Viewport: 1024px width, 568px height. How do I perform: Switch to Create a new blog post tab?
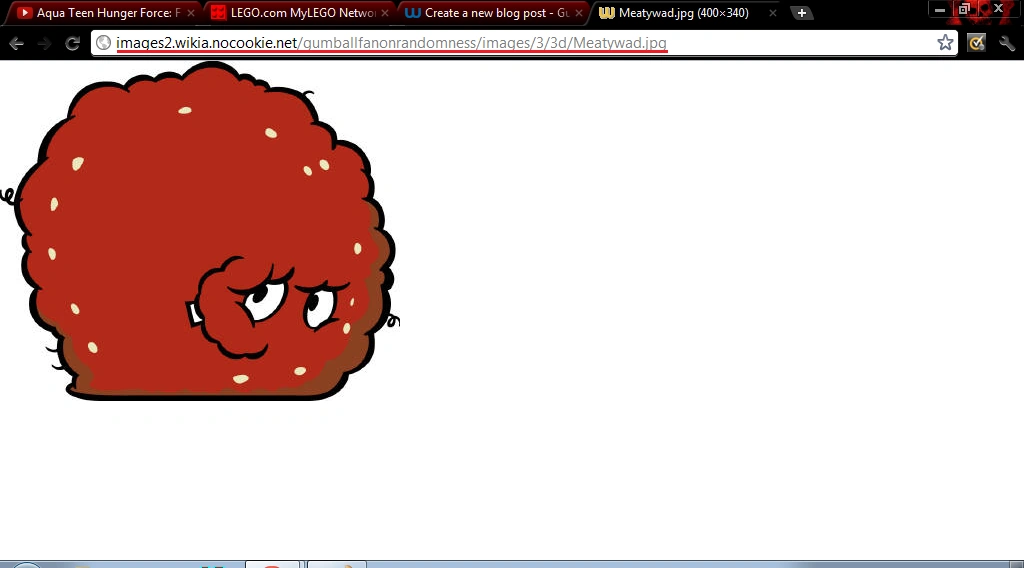pyautogui.click(x=492, y=12)
